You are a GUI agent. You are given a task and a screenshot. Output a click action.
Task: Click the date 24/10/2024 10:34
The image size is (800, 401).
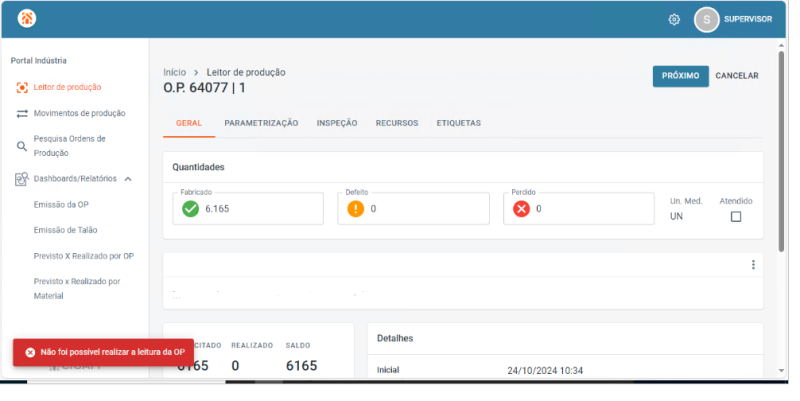pos(545,371)
